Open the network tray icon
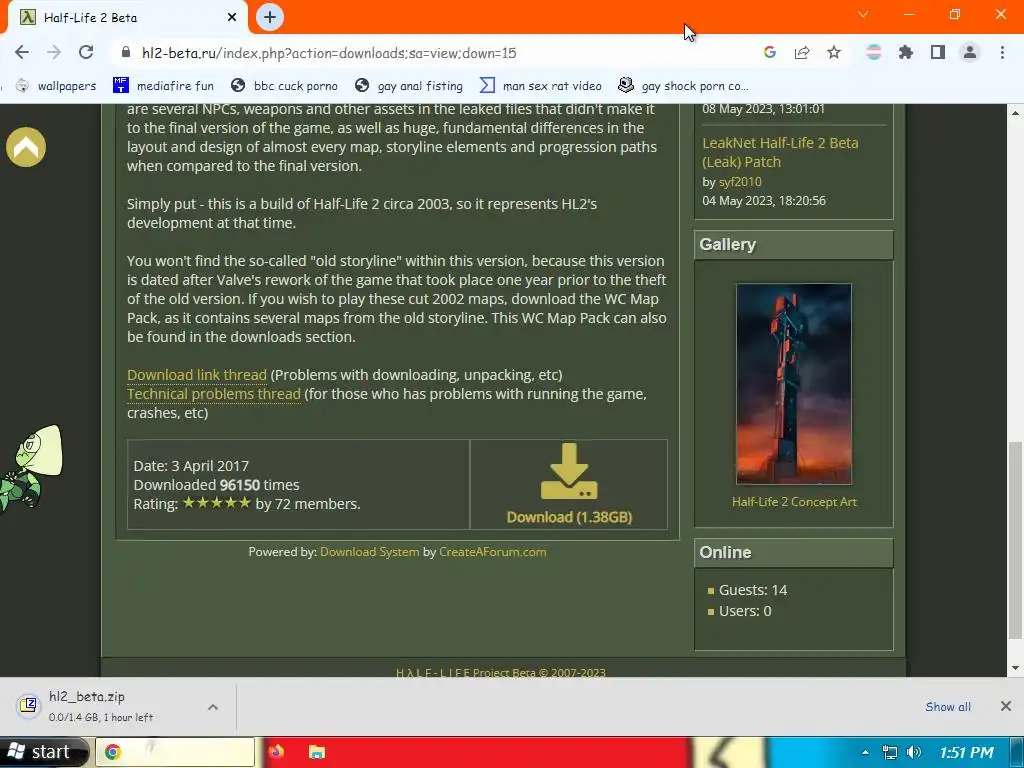 coord(889,752)
